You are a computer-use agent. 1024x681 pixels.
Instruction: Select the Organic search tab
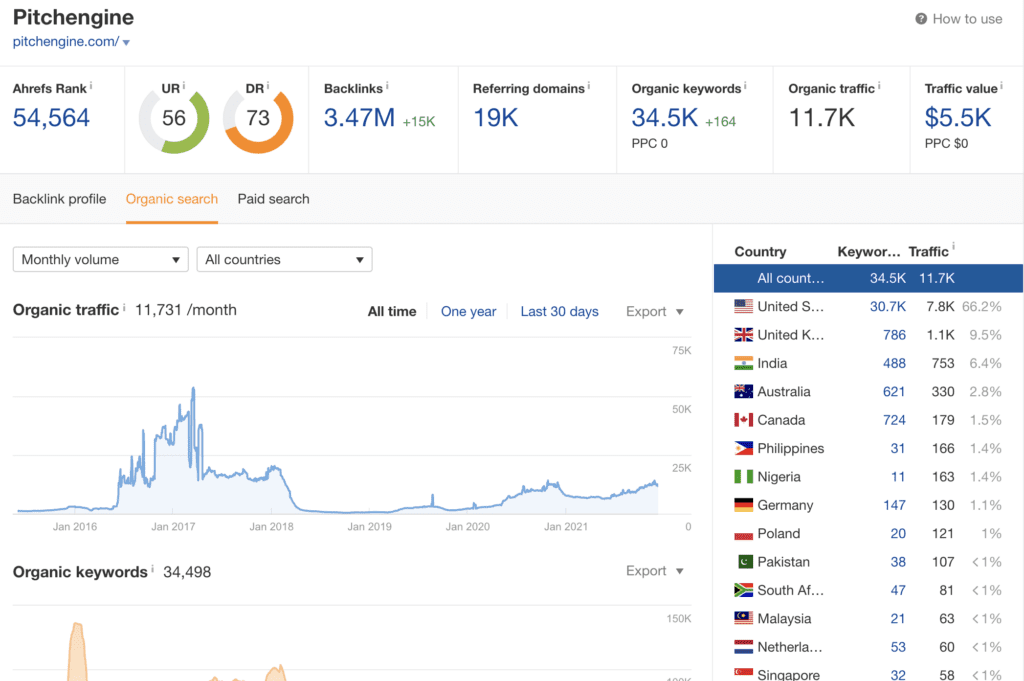point(172,199)
